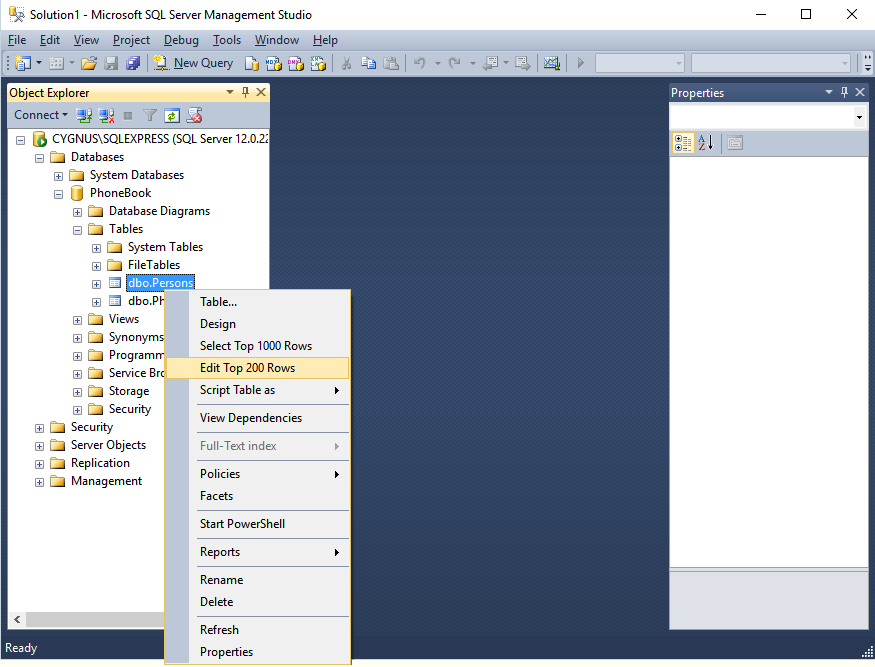Click the Stop icon in Object Explorer toolbar
Image resolution: width=875 pixels, height=667 pixels.
(128, 116)
